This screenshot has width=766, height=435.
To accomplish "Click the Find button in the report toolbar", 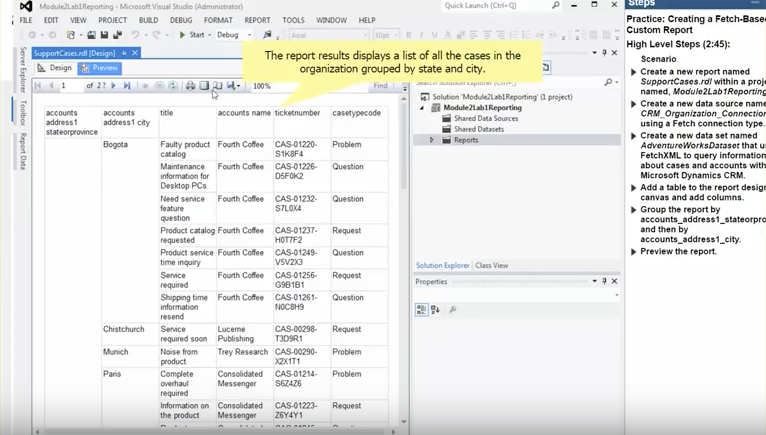I will pyautogui.click(x=380, y=86).
